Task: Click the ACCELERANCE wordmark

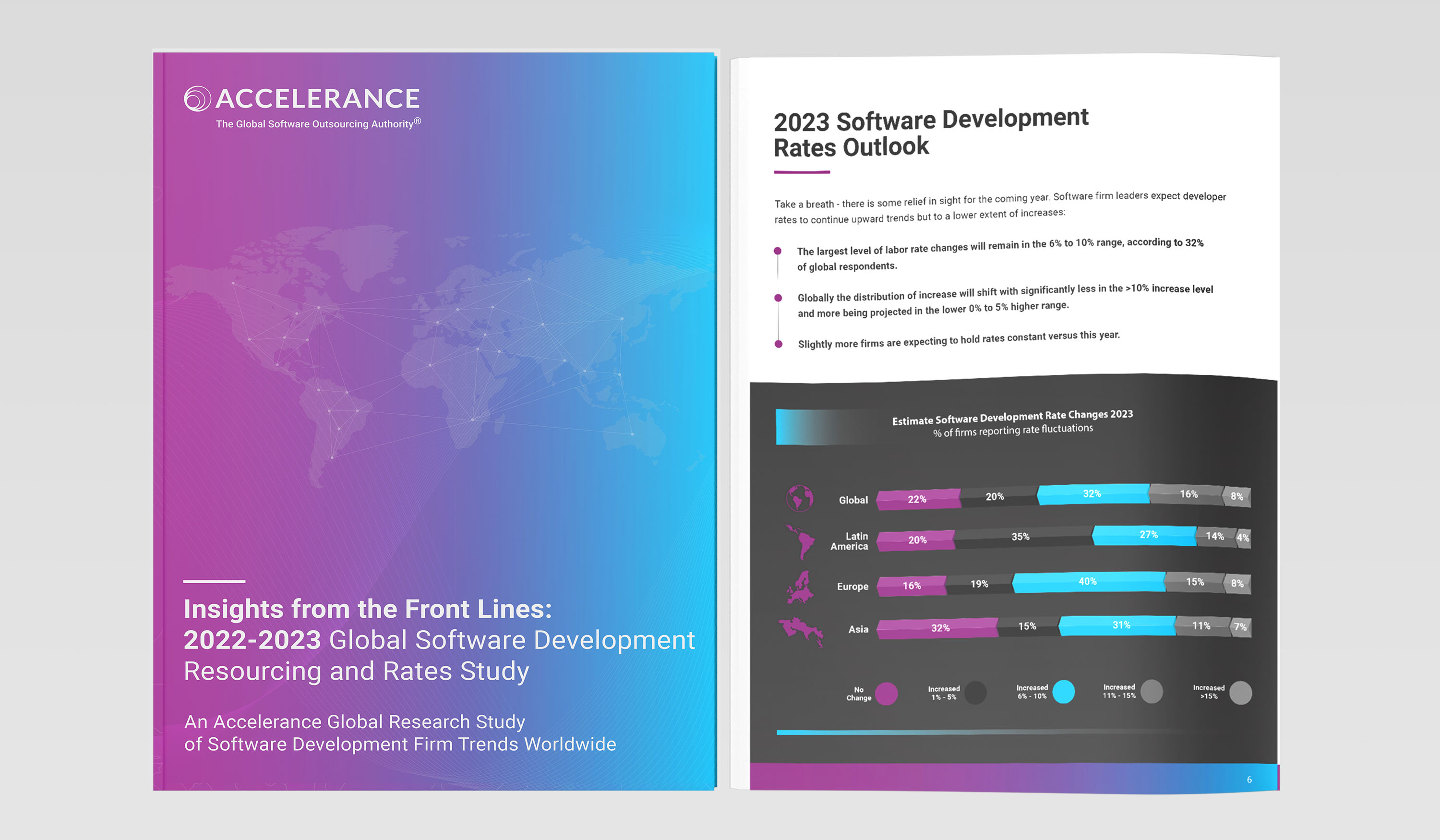Action: coord(318,98)
